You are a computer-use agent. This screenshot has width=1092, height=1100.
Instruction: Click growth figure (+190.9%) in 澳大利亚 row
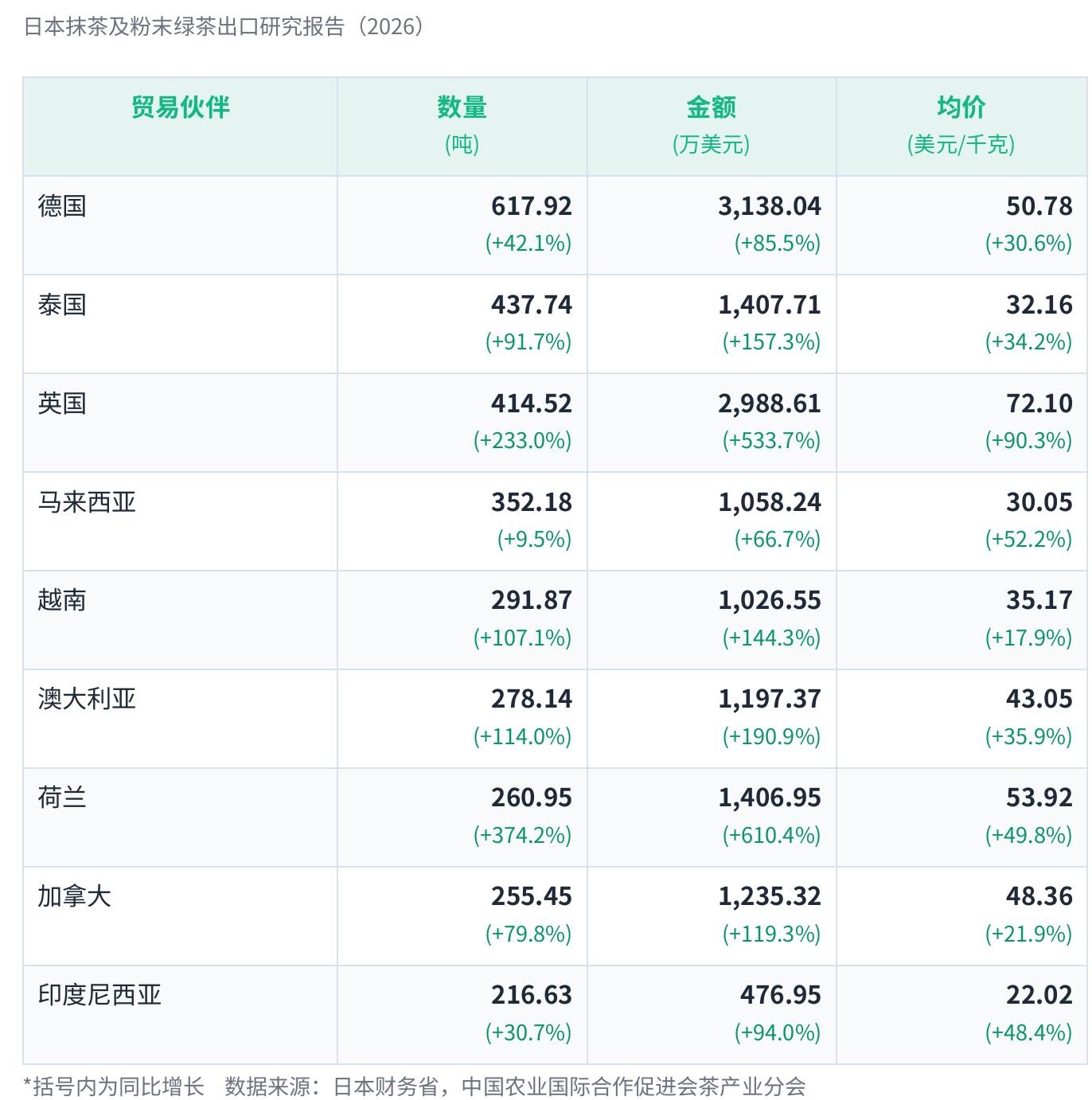(771, 736)
